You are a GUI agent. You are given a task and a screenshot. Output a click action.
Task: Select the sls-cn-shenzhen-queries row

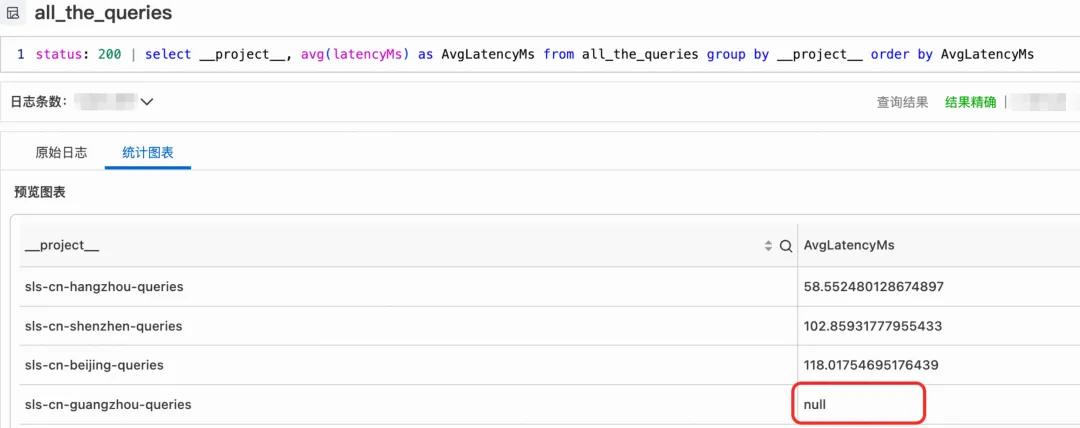coord(104,326)
